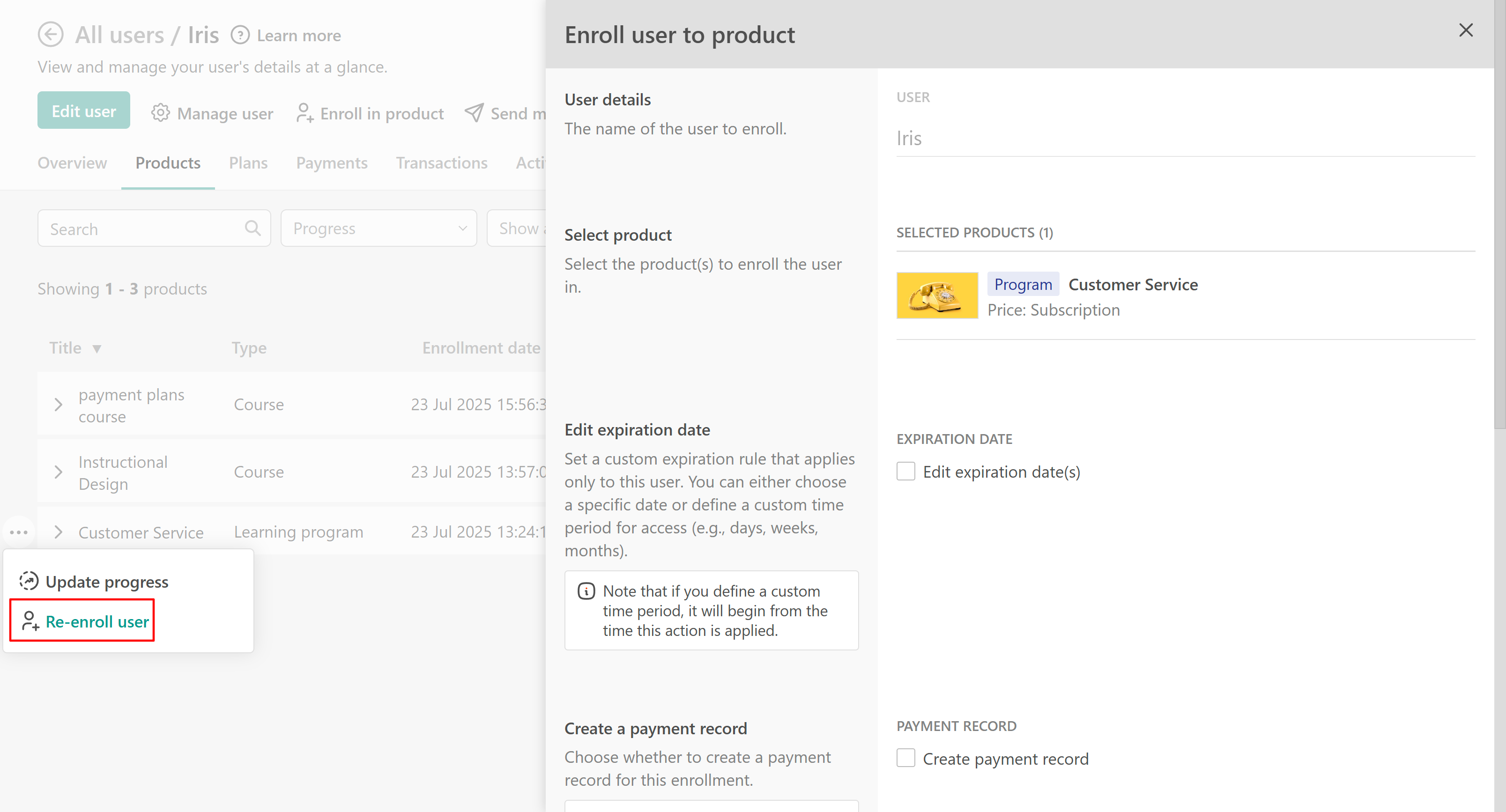Sort by the Title column header
The height and width of the screenshot is (812, 1506).
pyautogui.click(x=65, y=348)
